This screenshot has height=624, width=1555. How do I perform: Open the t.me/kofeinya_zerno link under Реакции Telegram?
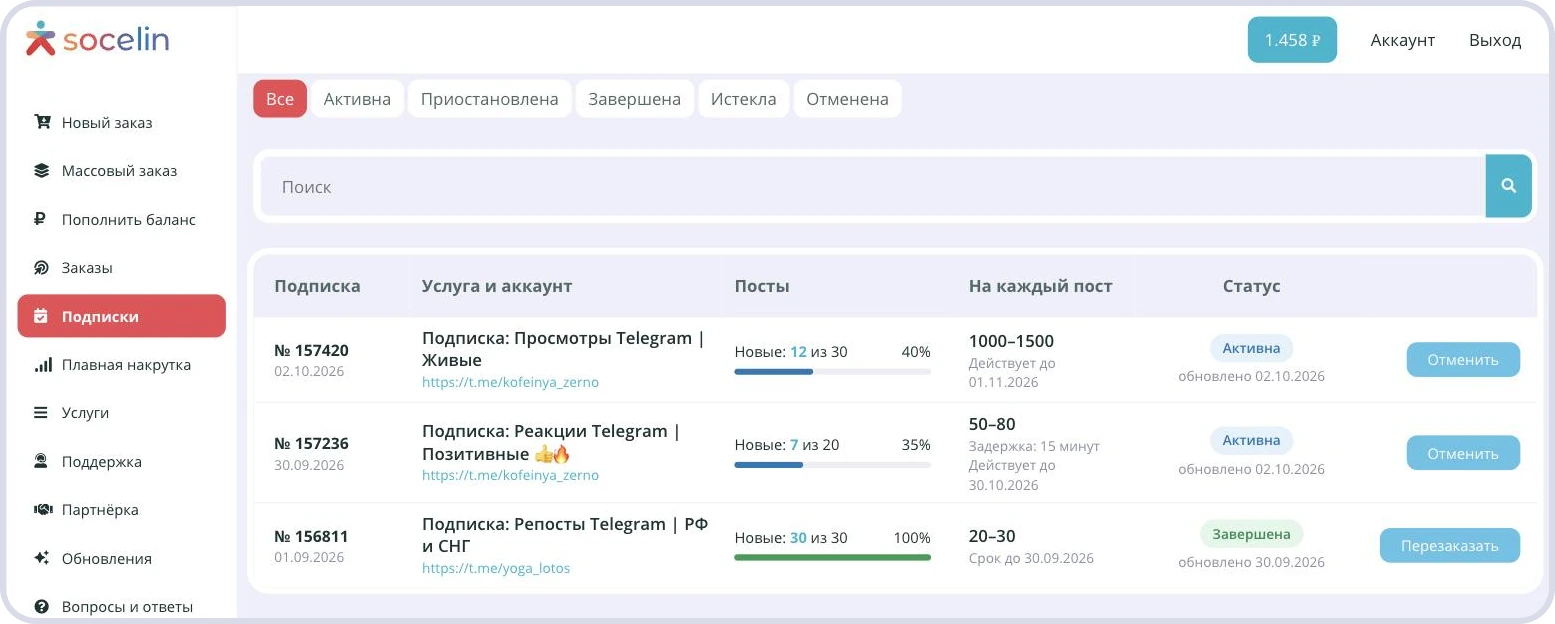(510, 475)
